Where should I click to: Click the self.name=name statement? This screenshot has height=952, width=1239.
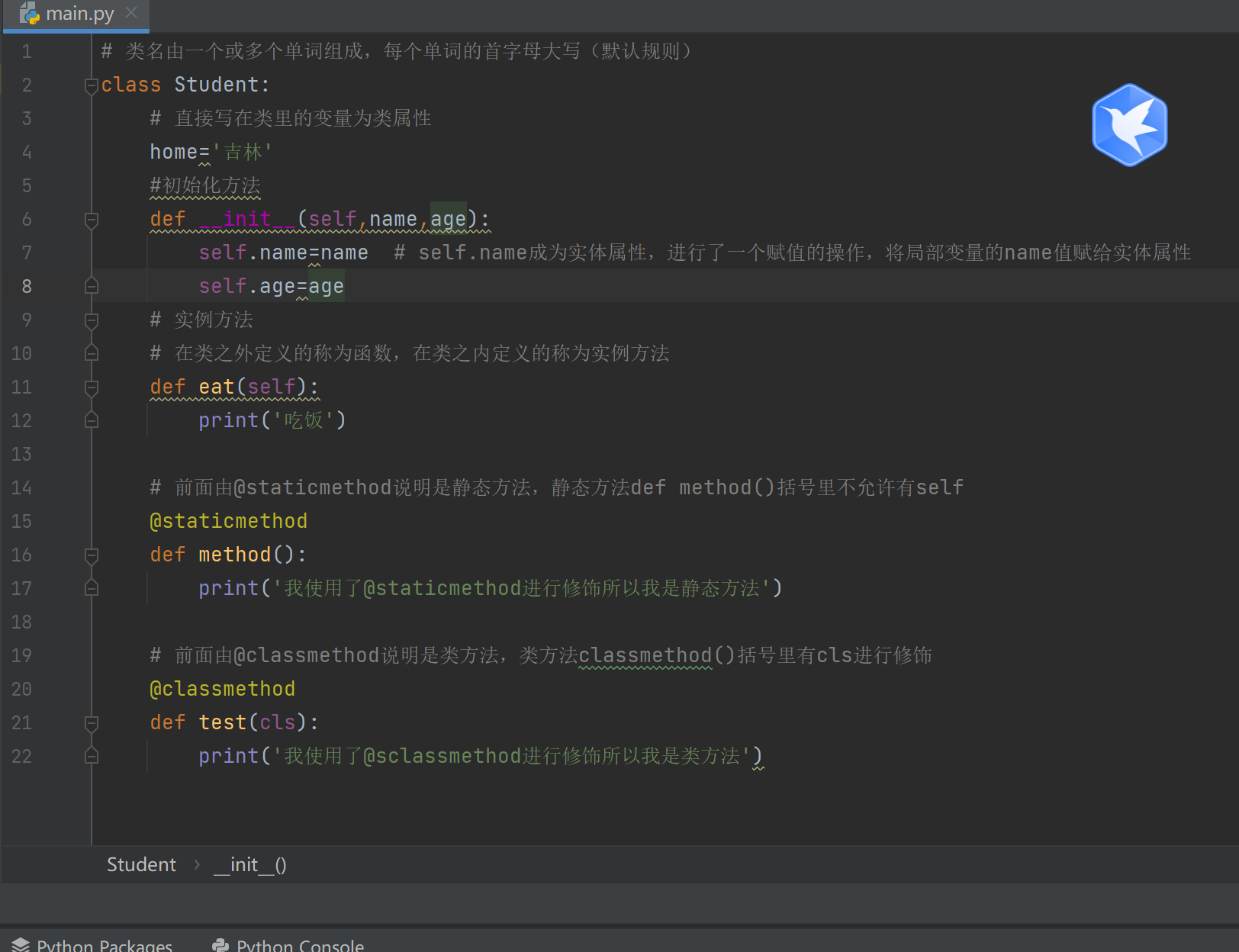click(x=284, y=252)
